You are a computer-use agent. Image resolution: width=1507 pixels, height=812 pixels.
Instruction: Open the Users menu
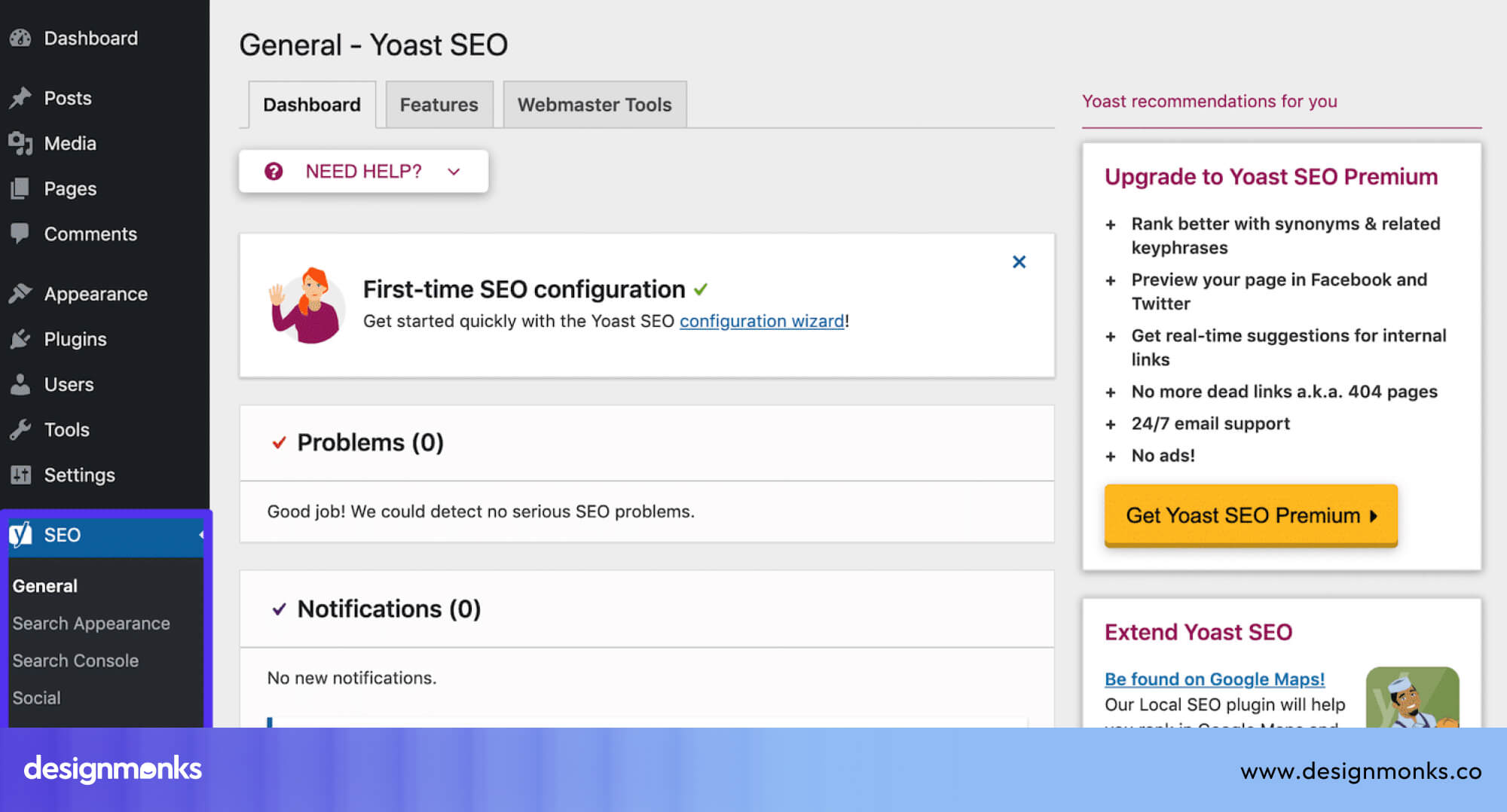pyautogui.click(x=69, y=384)
